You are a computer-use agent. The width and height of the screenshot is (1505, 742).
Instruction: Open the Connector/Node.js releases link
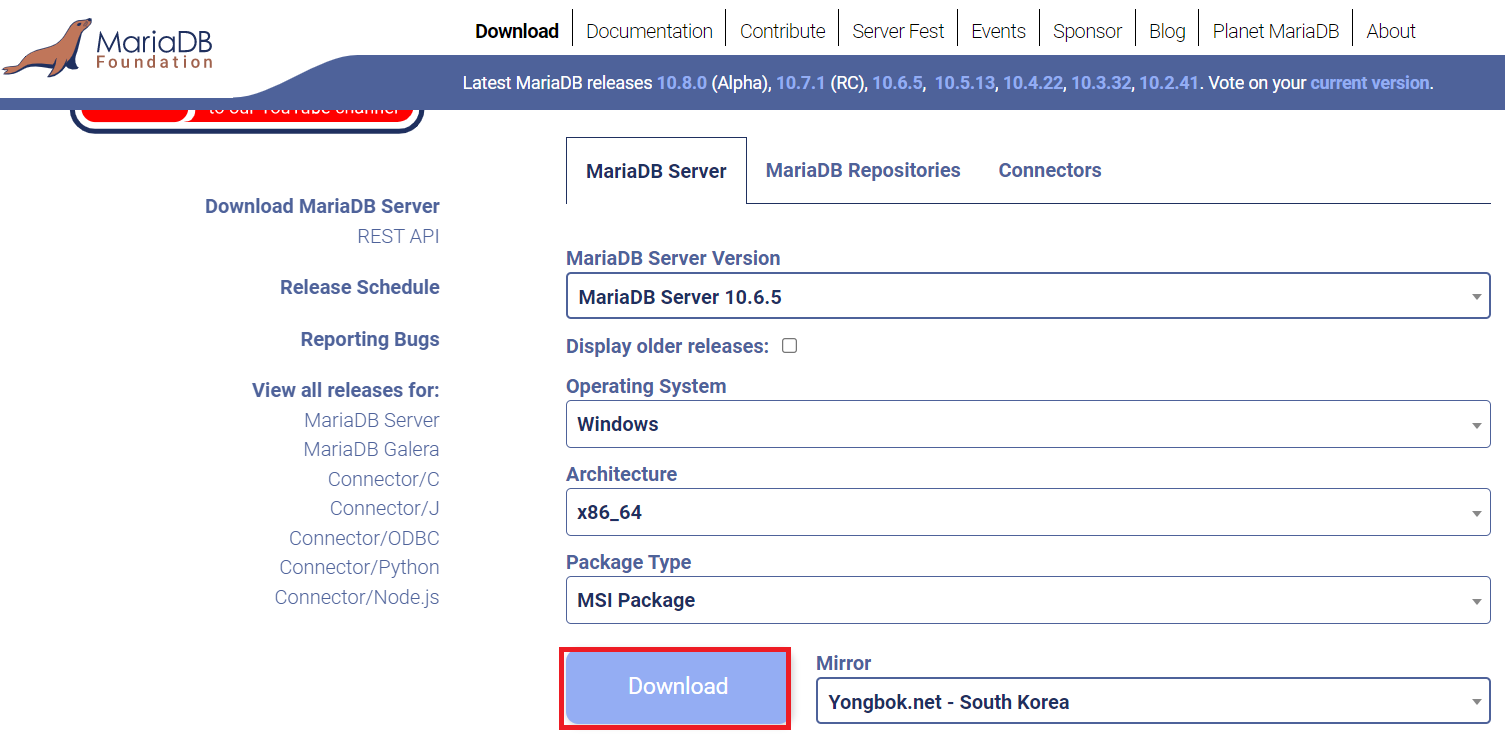pos(357,597)
